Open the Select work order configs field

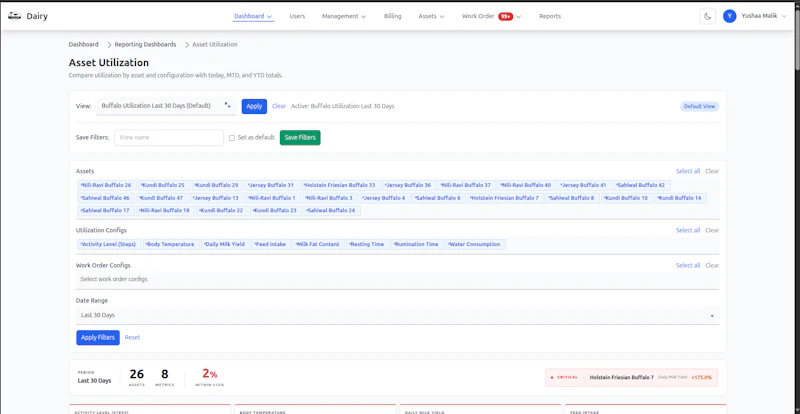pyautogui.click(x=397, y=280)
